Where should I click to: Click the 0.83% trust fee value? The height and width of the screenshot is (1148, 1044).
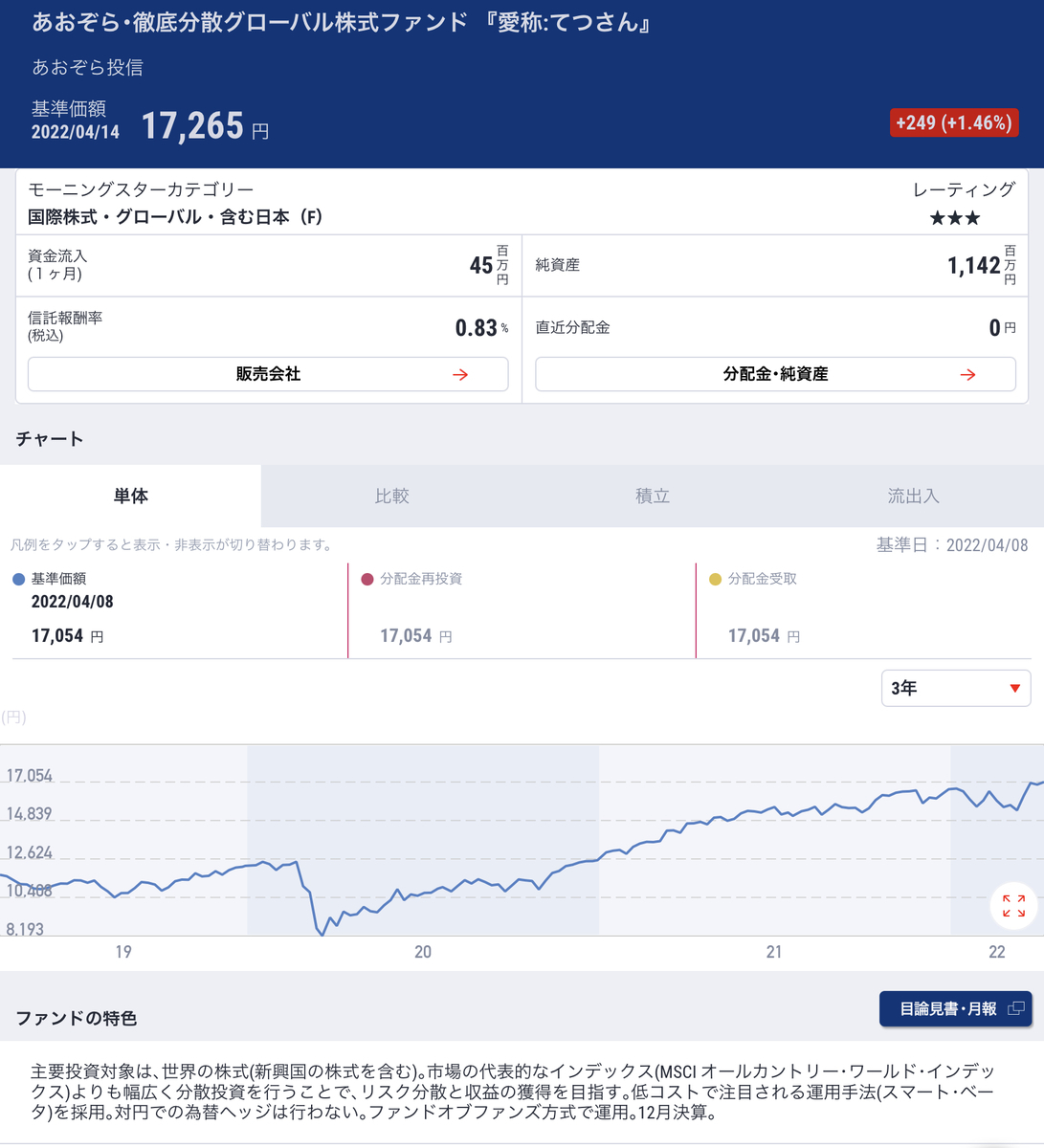point(481,328)
